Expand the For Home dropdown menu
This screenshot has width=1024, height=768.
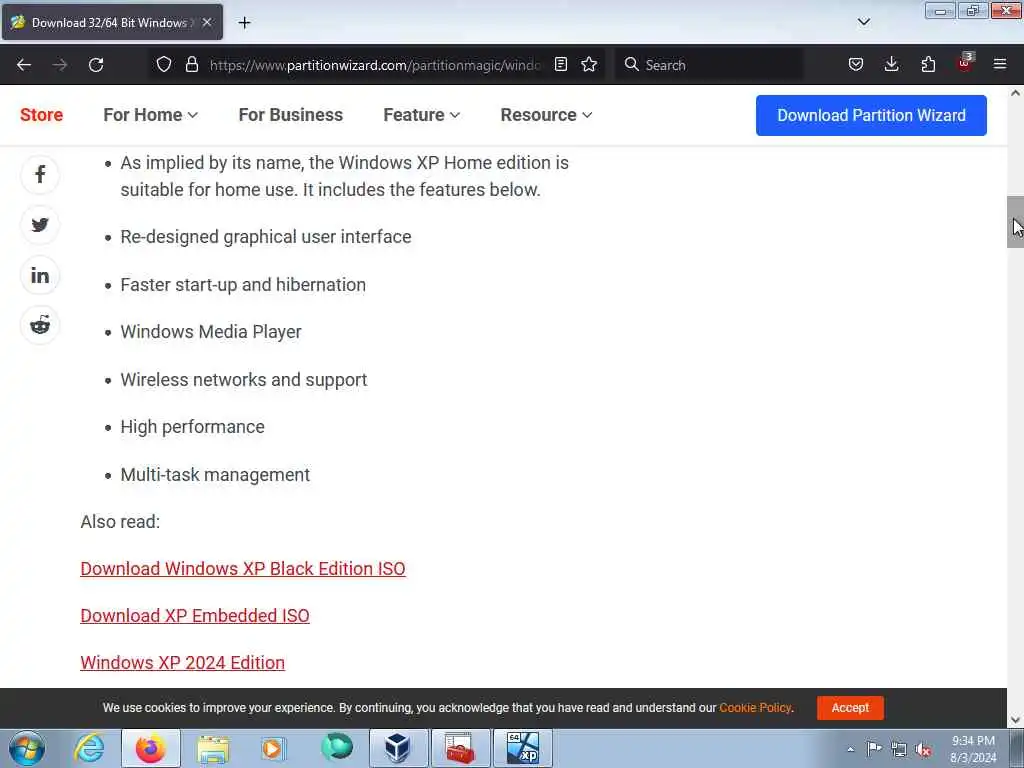pos(150,115)
